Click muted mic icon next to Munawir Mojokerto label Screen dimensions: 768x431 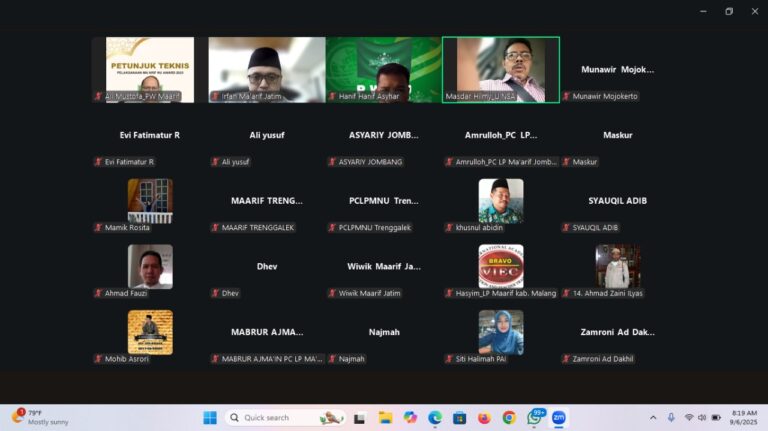(x=566, y=96)
